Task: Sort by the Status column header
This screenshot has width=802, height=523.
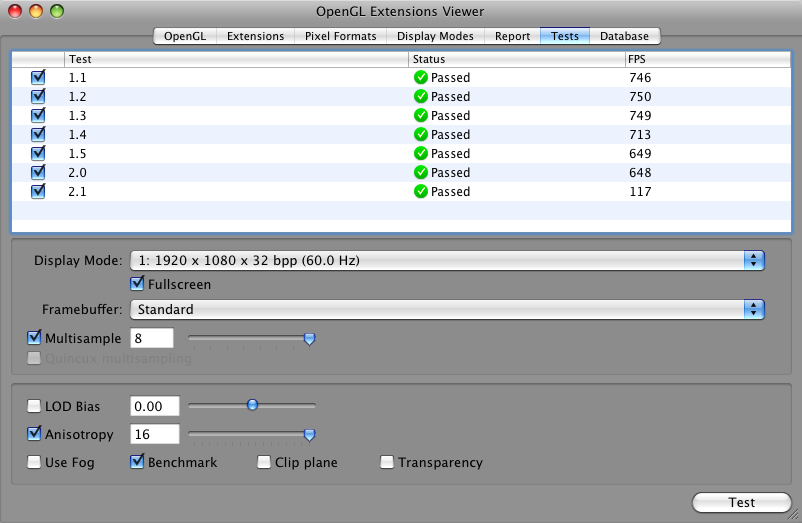Action: click(517, 59)
